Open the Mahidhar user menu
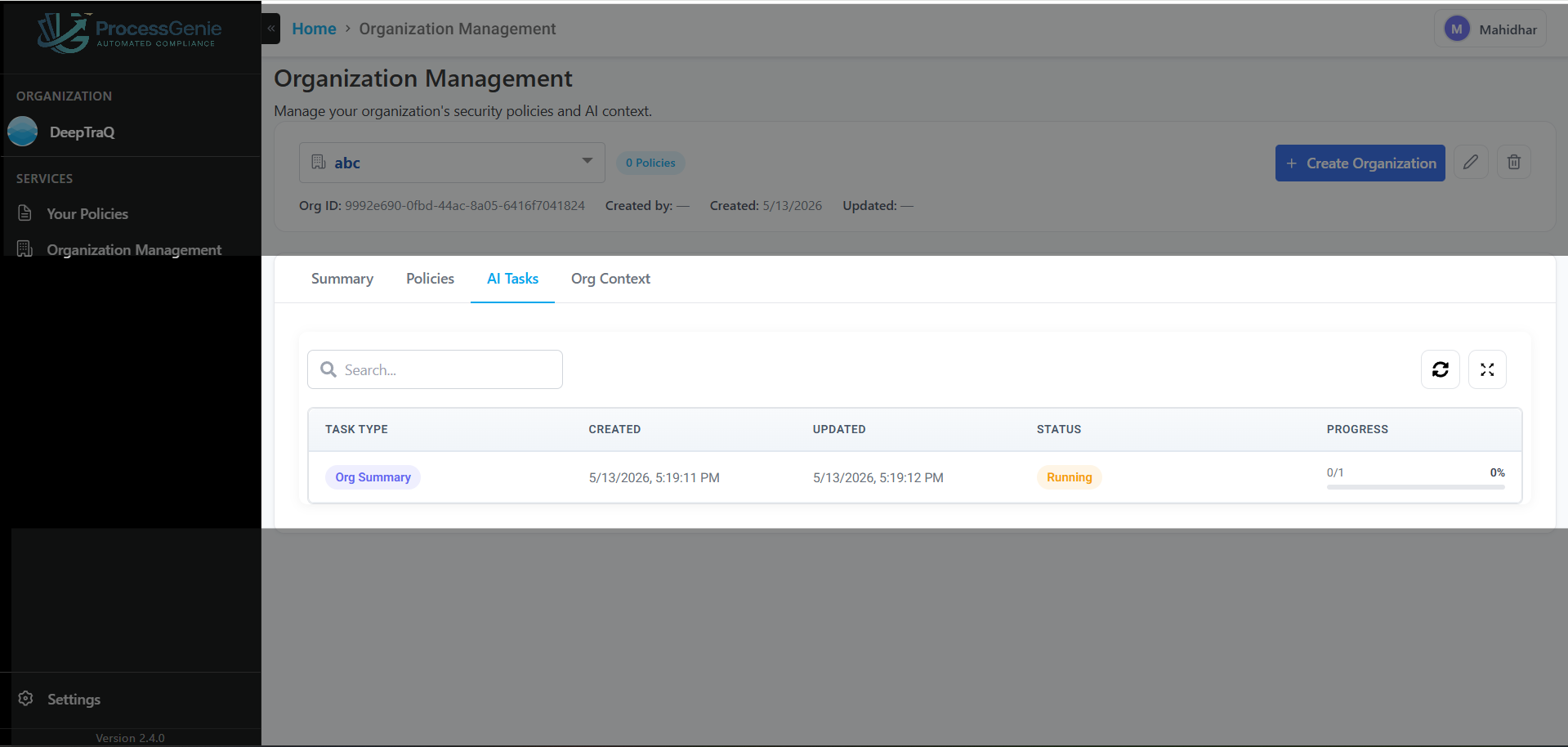The image size is (1568, 747). point(1490,29)
